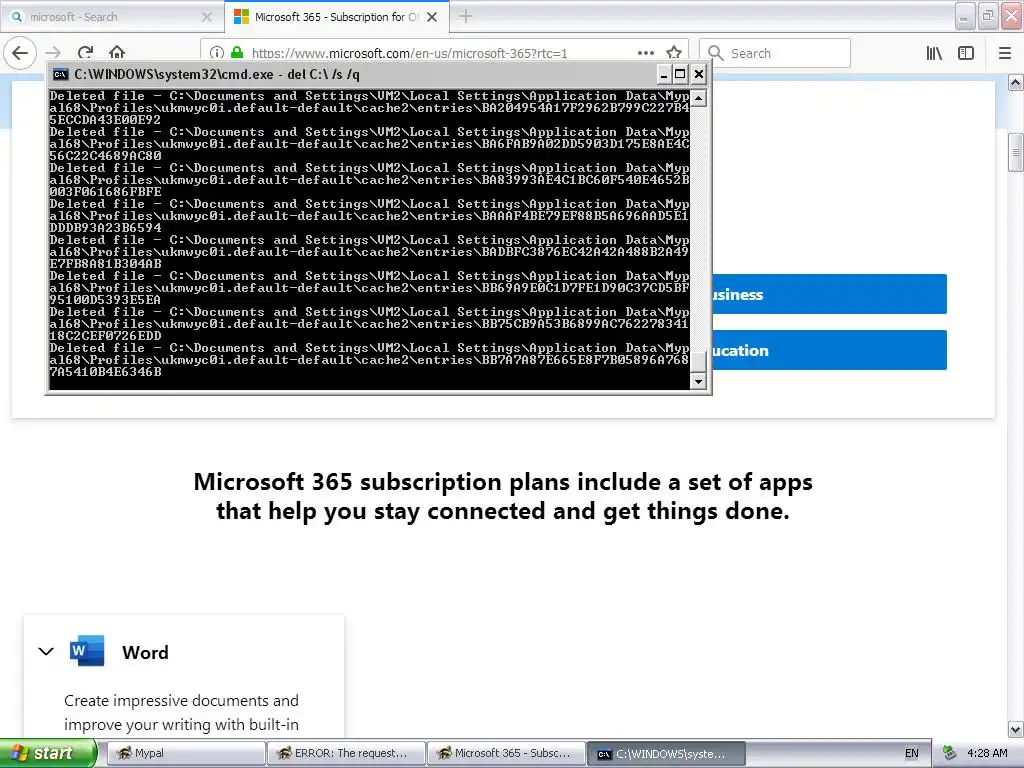Open the Library bookshelf icon

coord(934,53)
